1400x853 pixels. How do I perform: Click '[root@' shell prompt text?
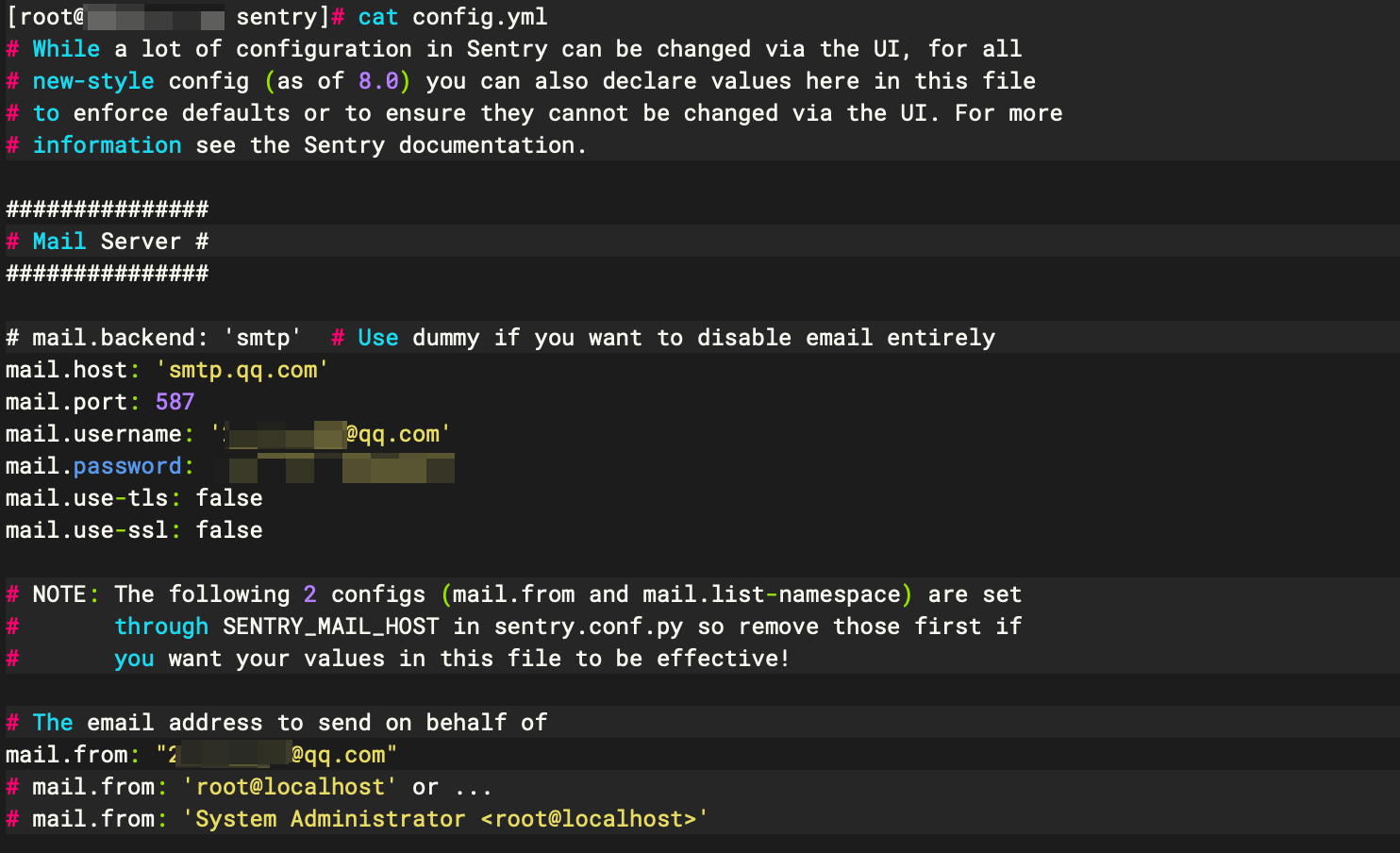46,17
